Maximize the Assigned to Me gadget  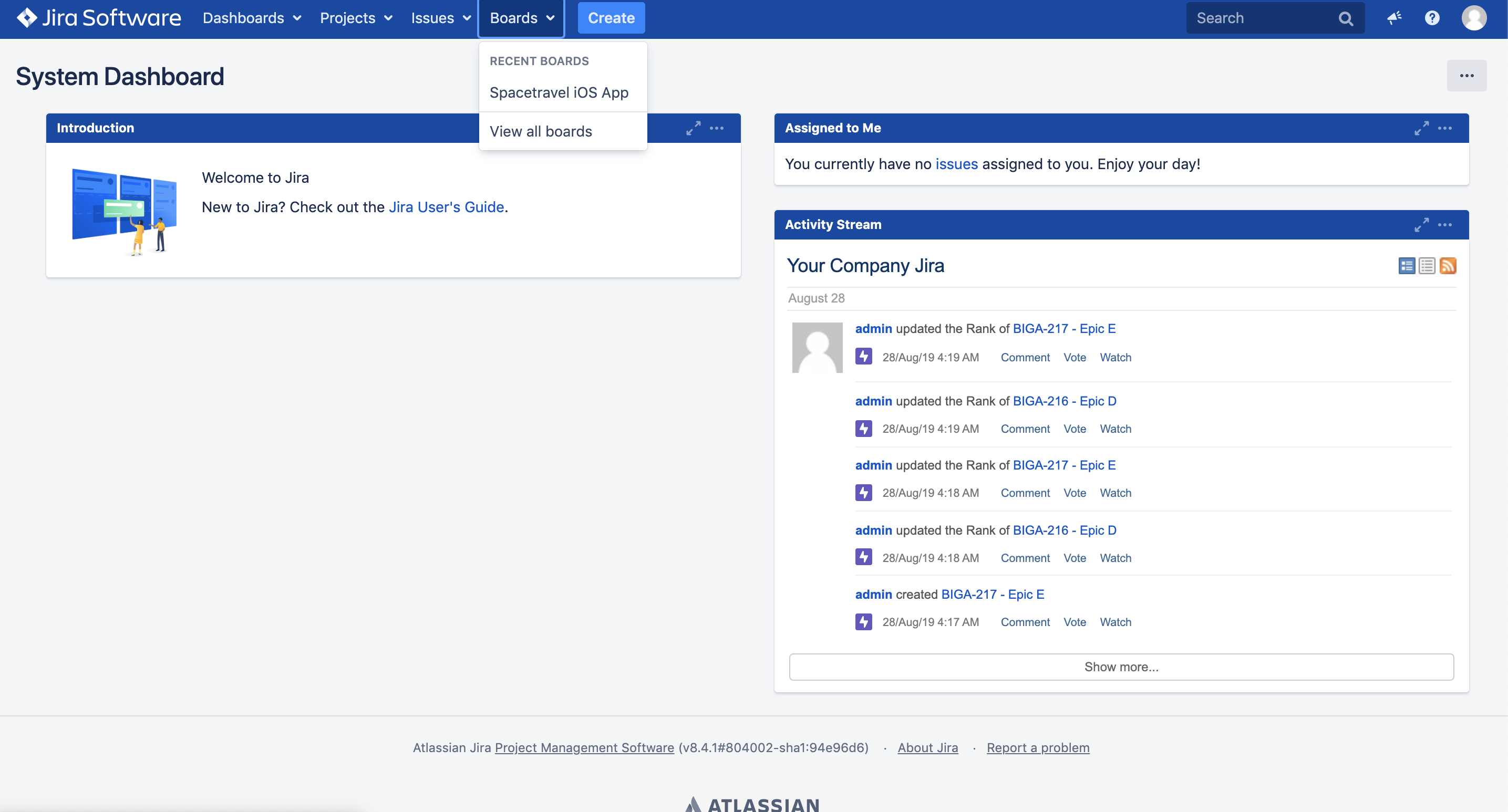(1421, 128)
